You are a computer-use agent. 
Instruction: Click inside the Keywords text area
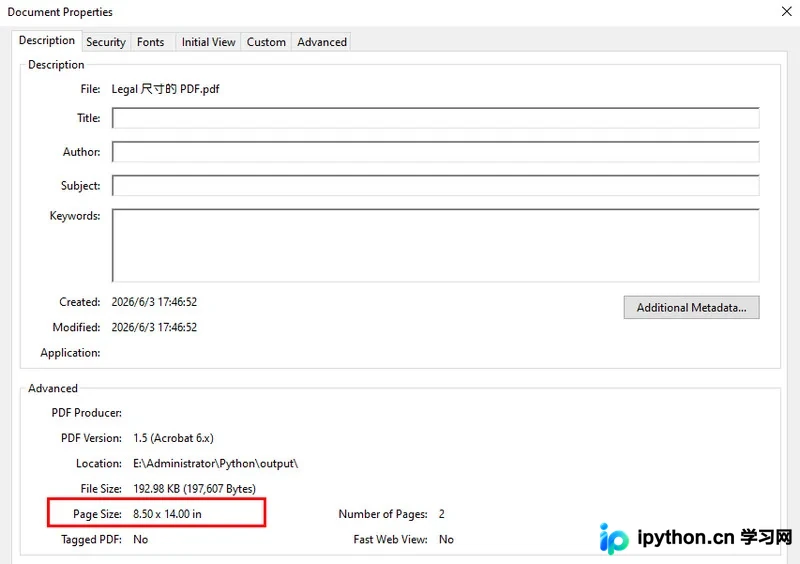pos(435,245)
